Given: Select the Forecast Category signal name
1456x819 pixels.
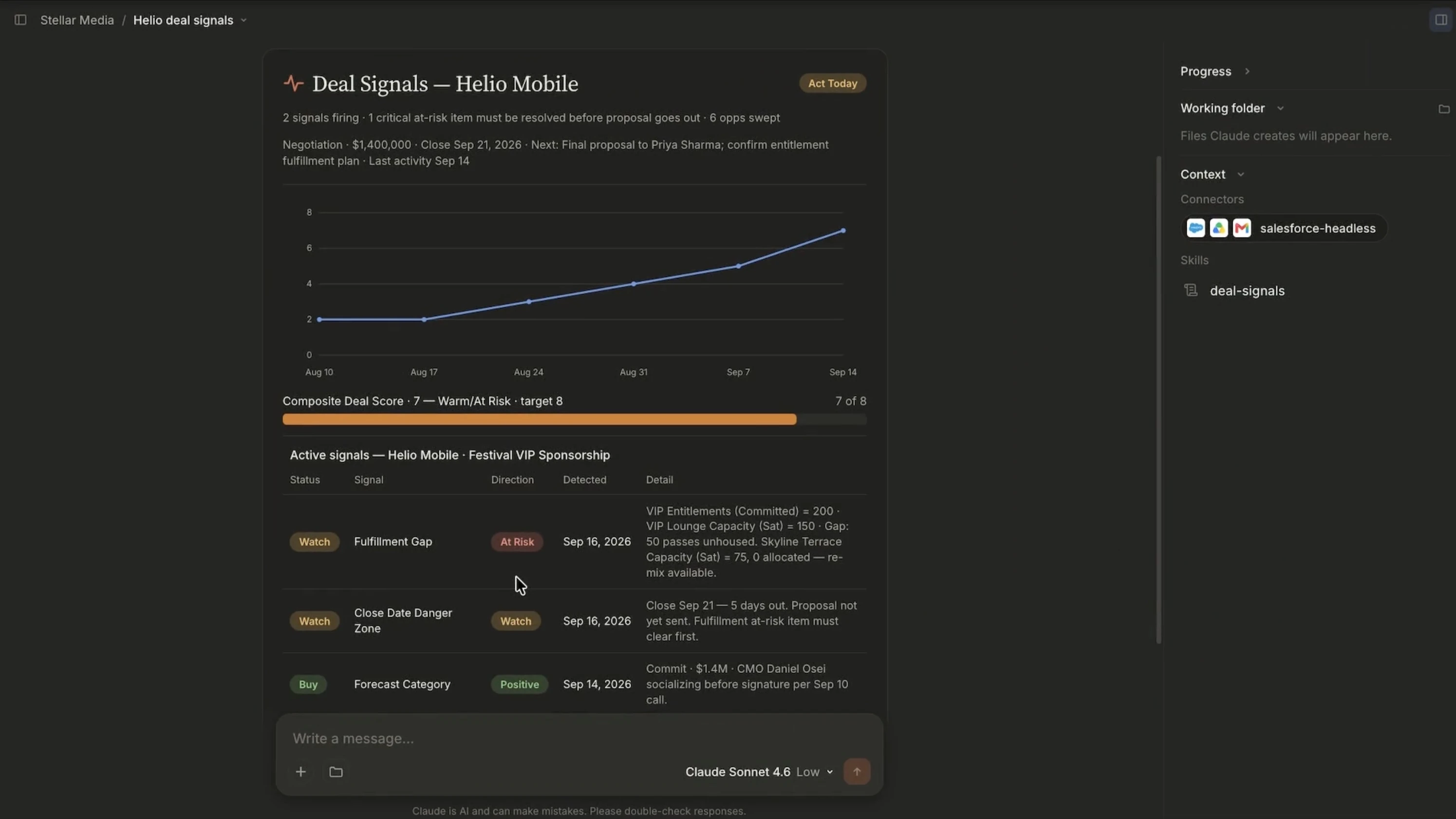Looking at the screenshot, I should (402, 685).
